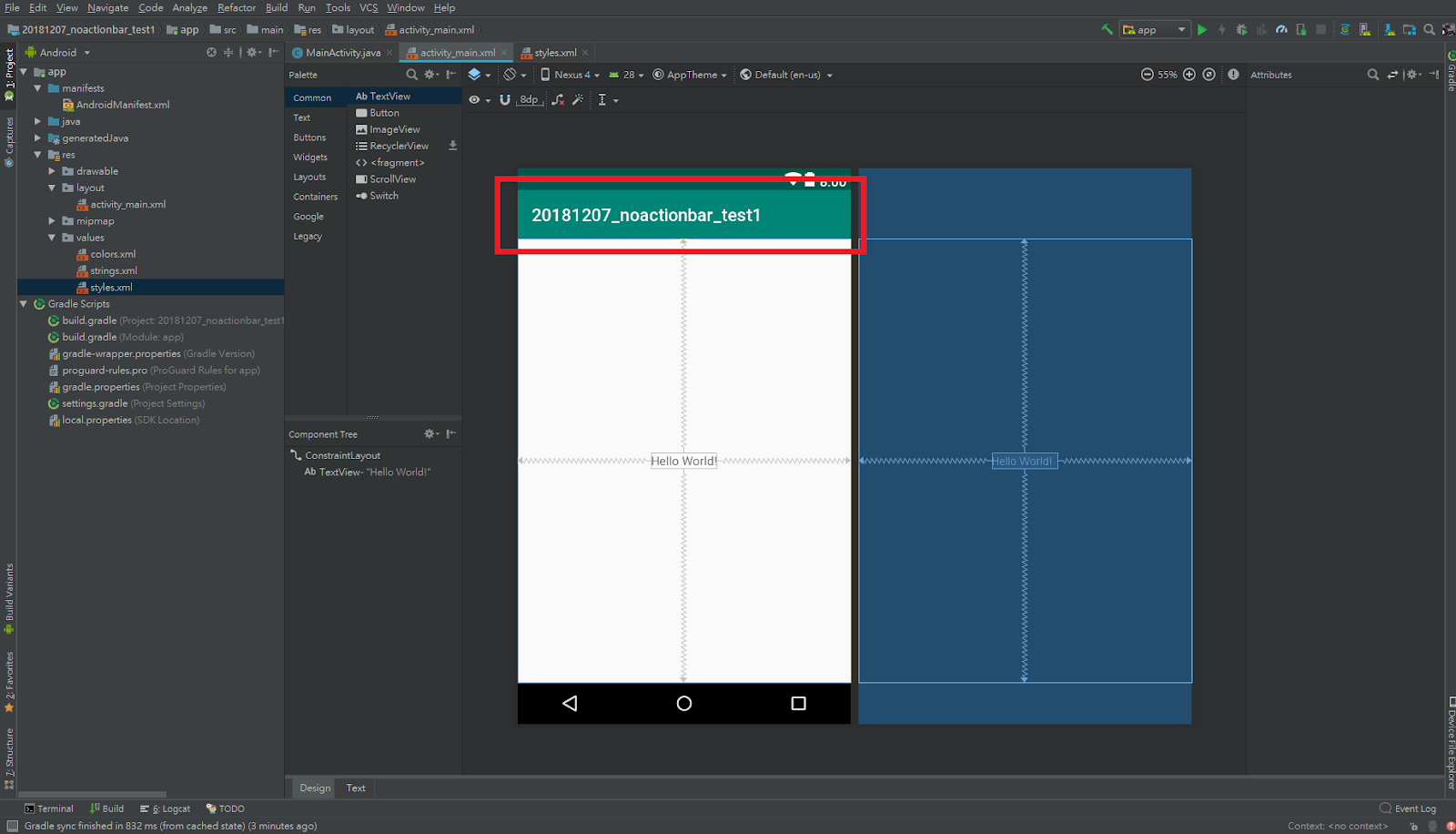Toggle Autoconnect magnet icon
The image size is (1456, 834).
[505, 99]
